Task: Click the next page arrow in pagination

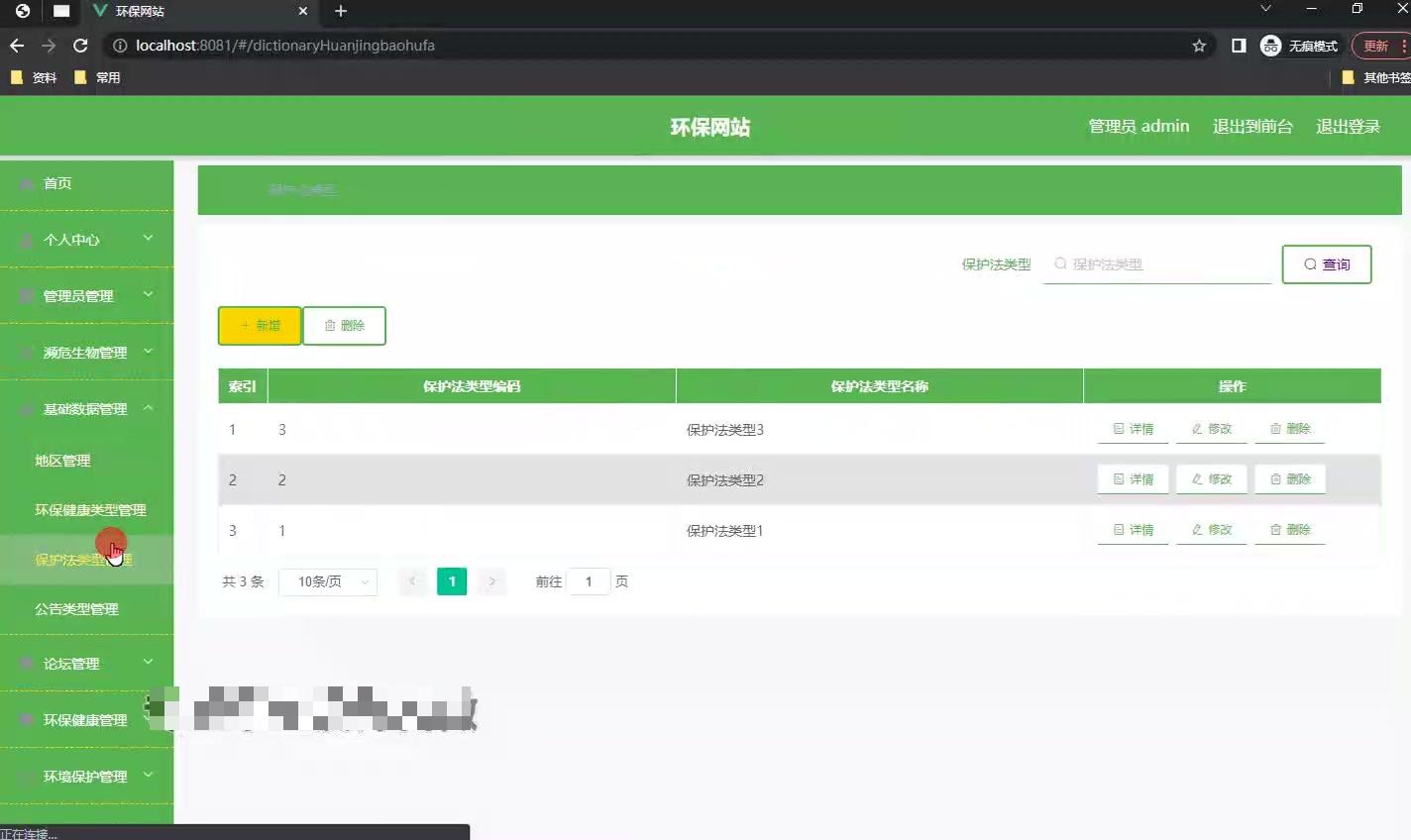Action: pyautogui.click(x=491, y=581)
